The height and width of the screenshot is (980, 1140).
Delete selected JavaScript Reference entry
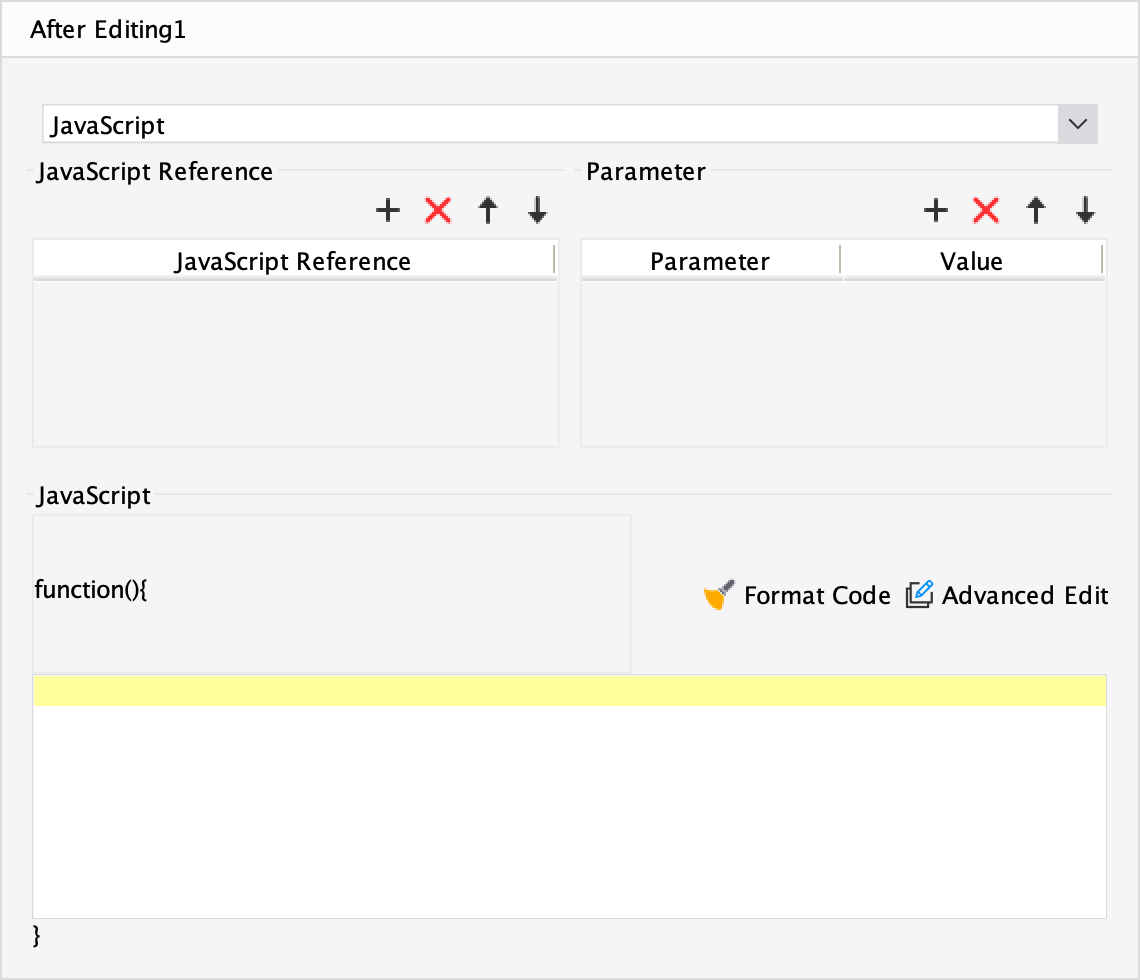point(438,211)
